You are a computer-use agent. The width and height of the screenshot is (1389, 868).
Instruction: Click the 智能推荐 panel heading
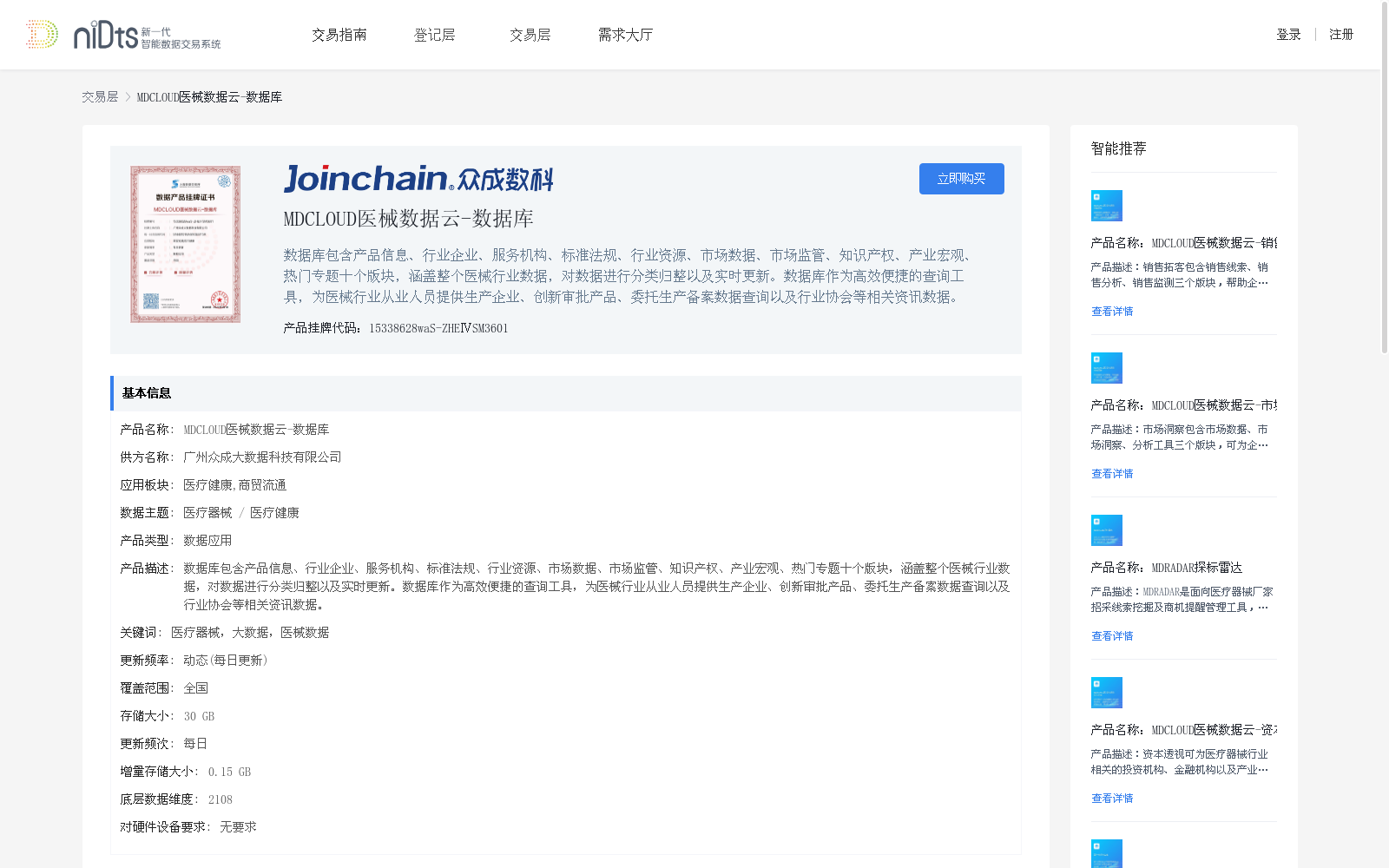point(1118,148)
